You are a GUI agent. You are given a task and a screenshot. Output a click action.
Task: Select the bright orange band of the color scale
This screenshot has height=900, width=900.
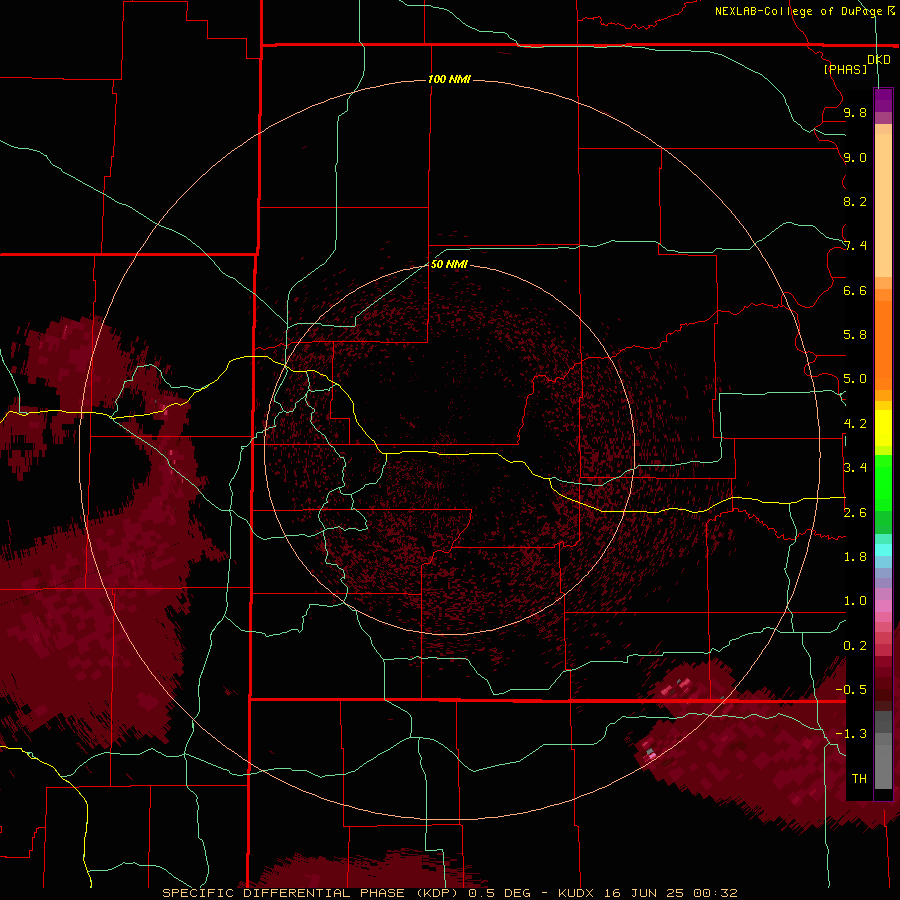pos(883,344)
